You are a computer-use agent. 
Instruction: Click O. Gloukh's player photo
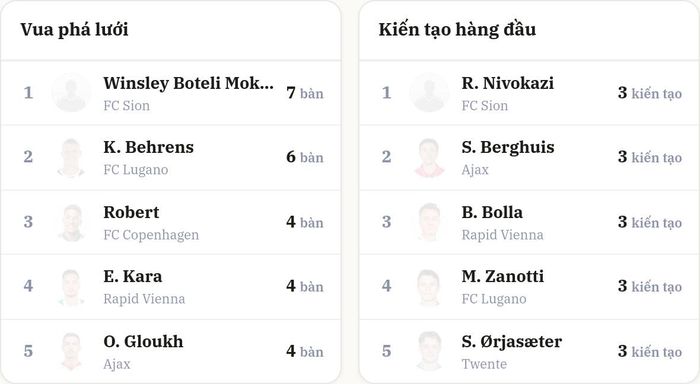pyautogui.click(x=71, y=352)
